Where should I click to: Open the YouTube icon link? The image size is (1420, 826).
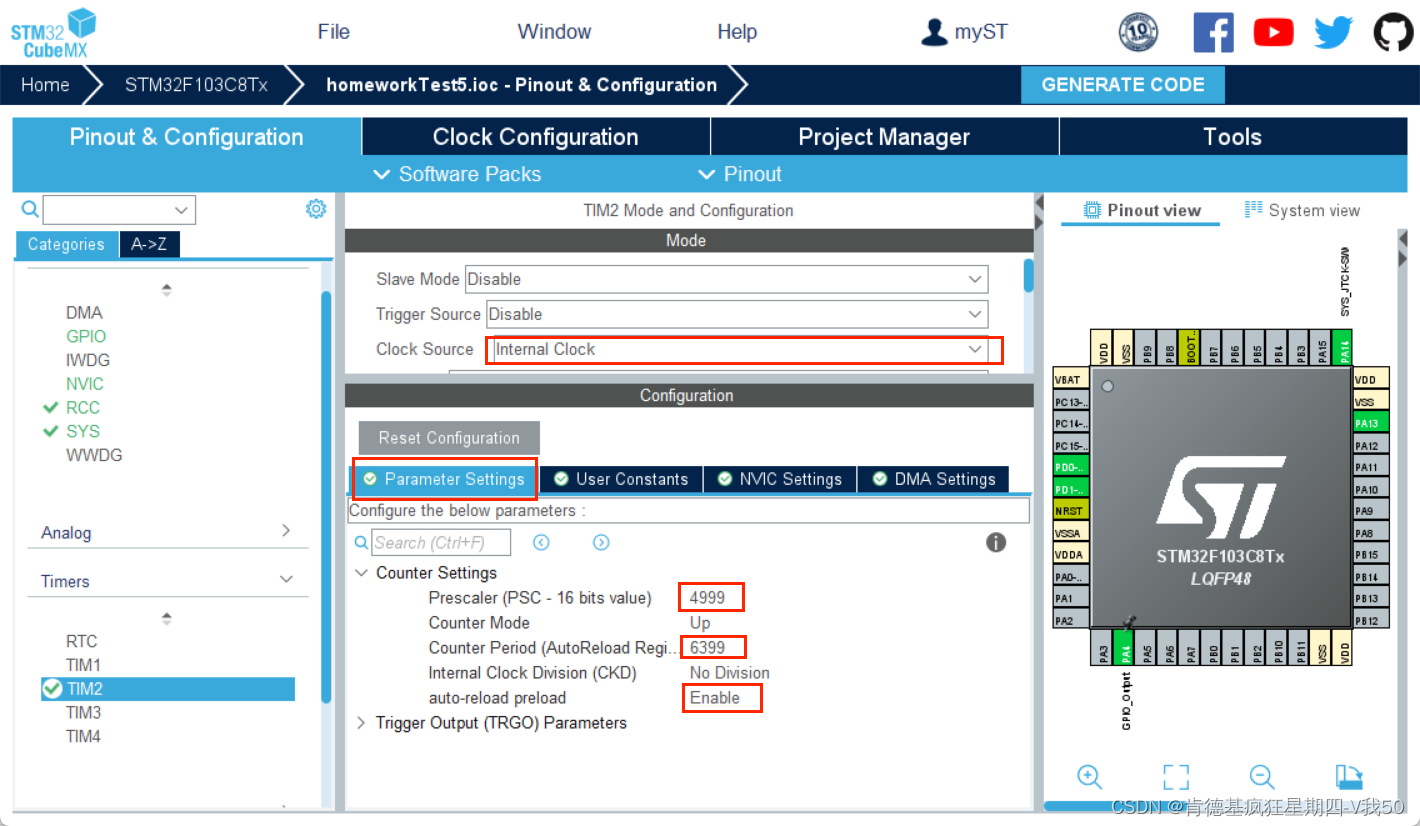[x=1273, y=32]
